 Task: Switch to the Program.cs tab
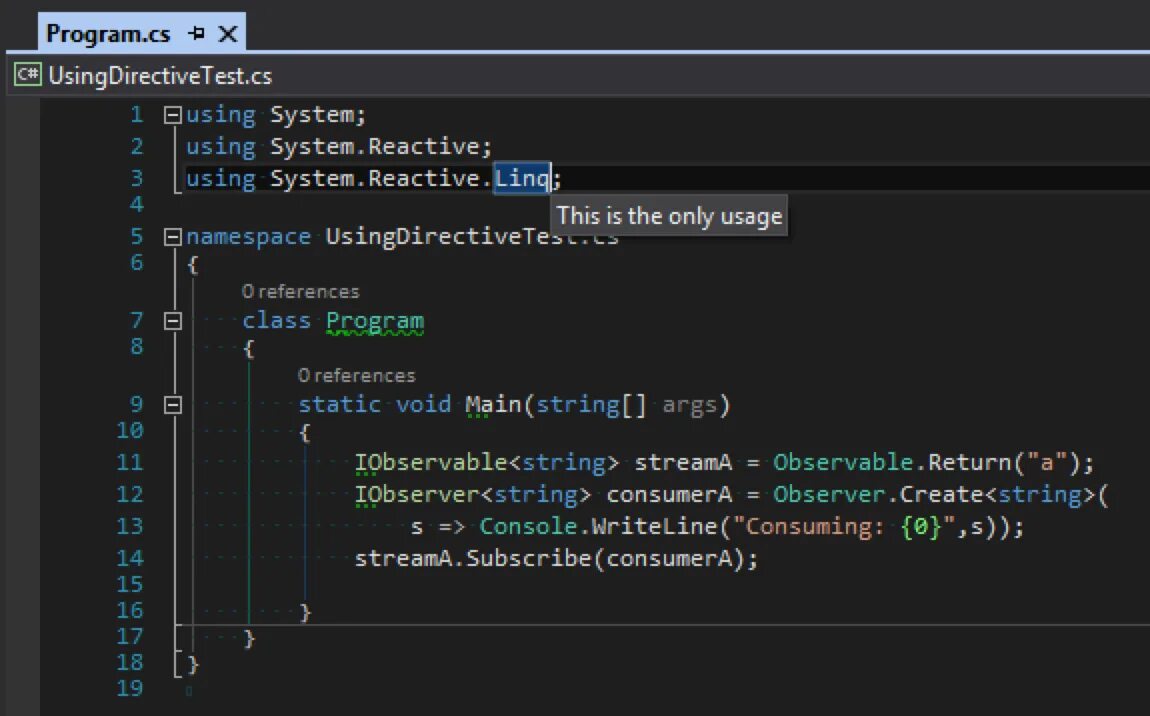tap(110, 33)
